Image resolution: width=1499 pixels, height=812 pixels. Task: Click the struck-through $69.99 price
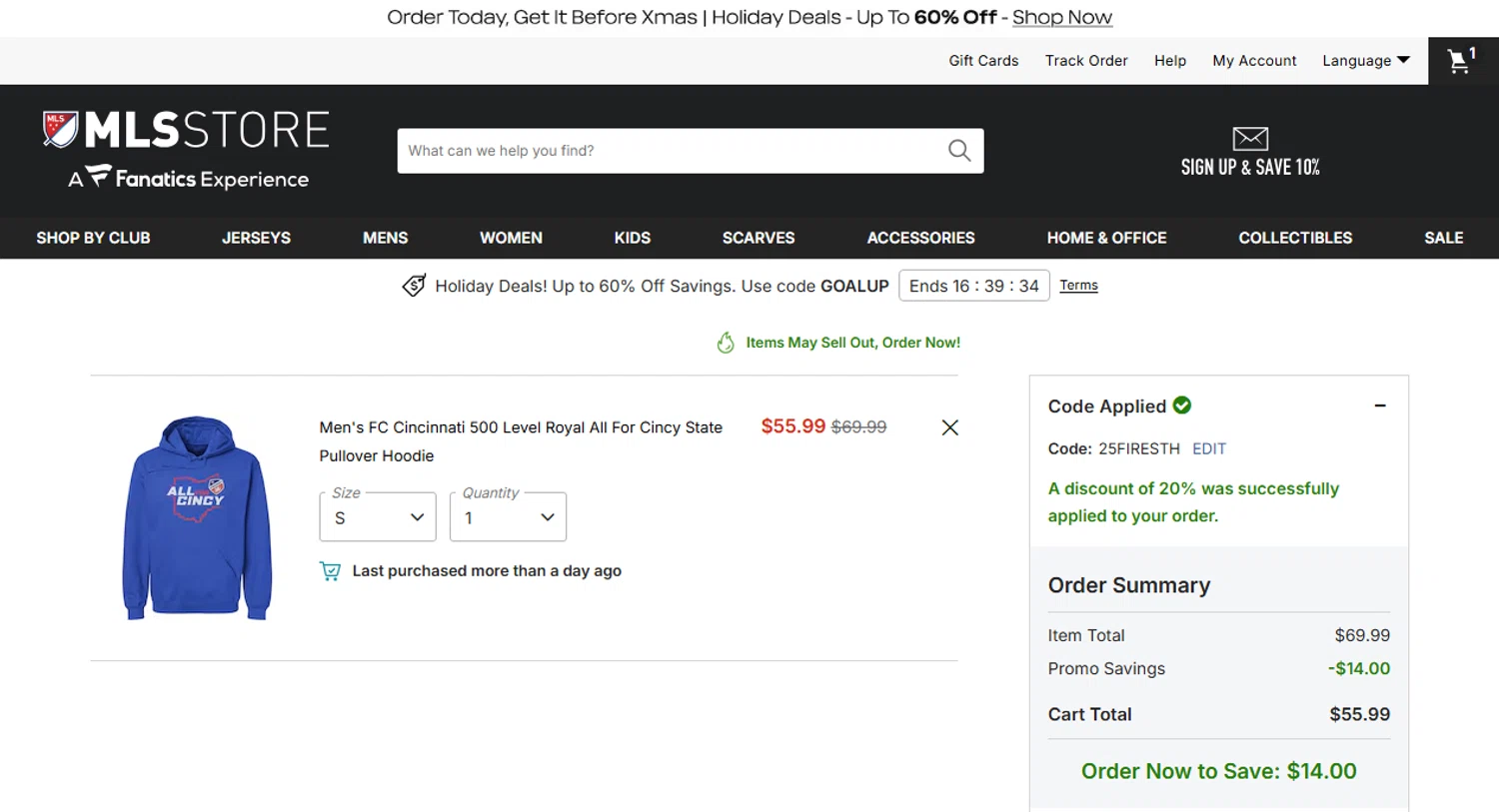click(859, 426)
